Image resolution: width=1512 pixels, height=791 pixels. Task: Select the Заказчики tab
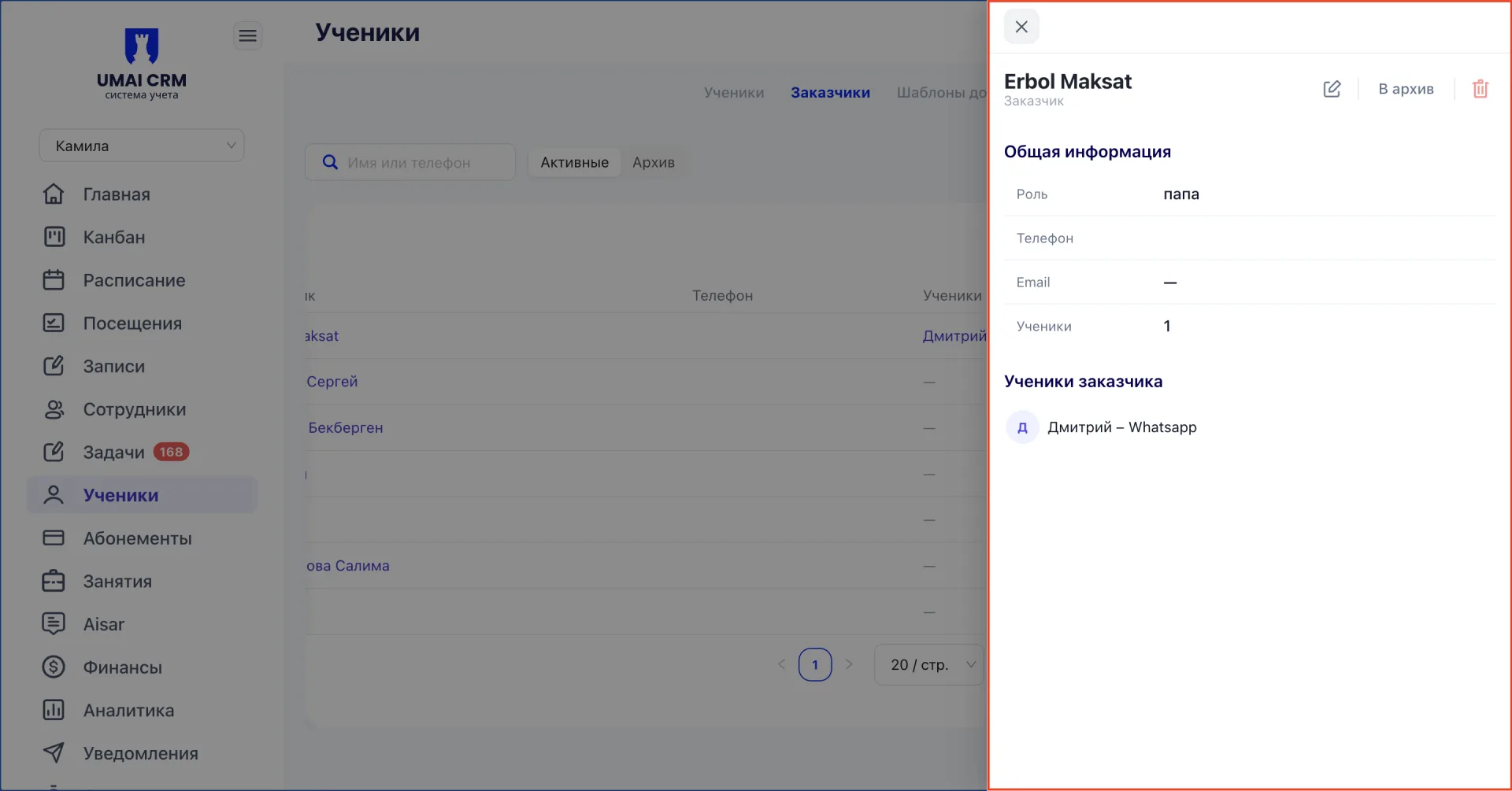(x=830, y=93)
